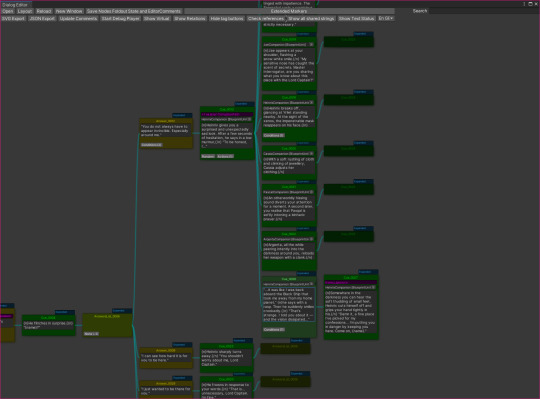This screenshot has width=540, height=399.
Task: Click the Open button in the toolbar
Action: [8, 11]
